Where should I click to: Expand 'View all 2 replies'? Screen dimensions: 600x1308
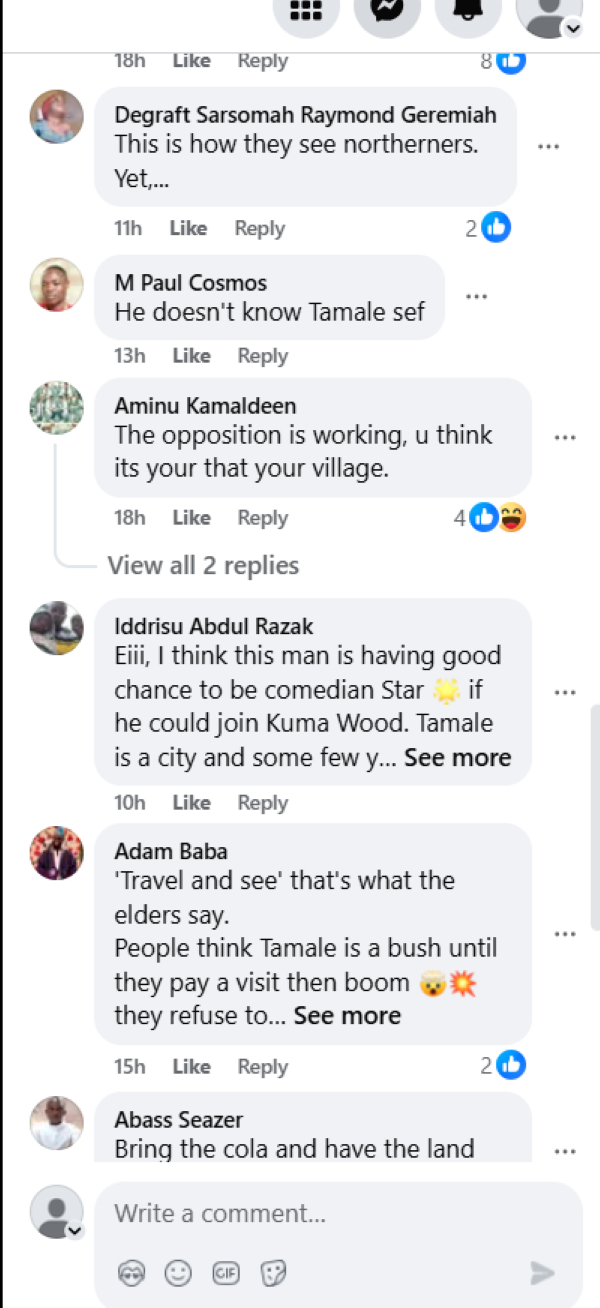coord(203,565)
